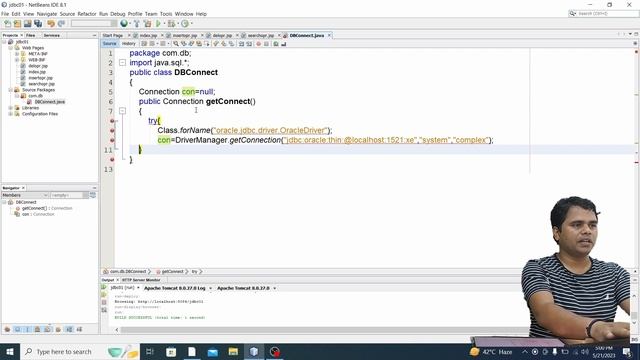
Task: Click the green Run Project arrow
Action: 158,24
